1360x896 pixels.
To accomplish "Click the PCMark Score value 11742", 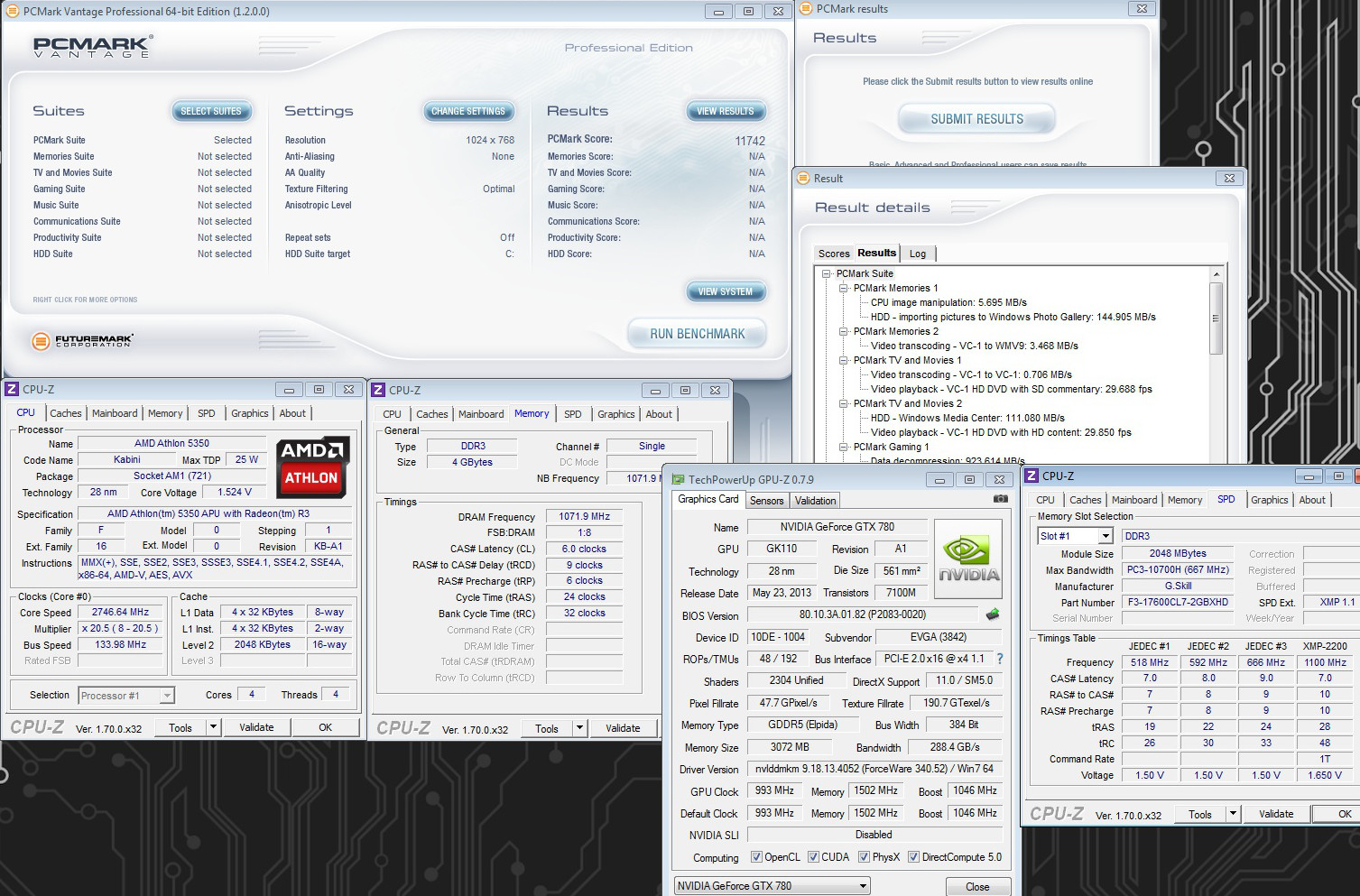I will point(750,141).
